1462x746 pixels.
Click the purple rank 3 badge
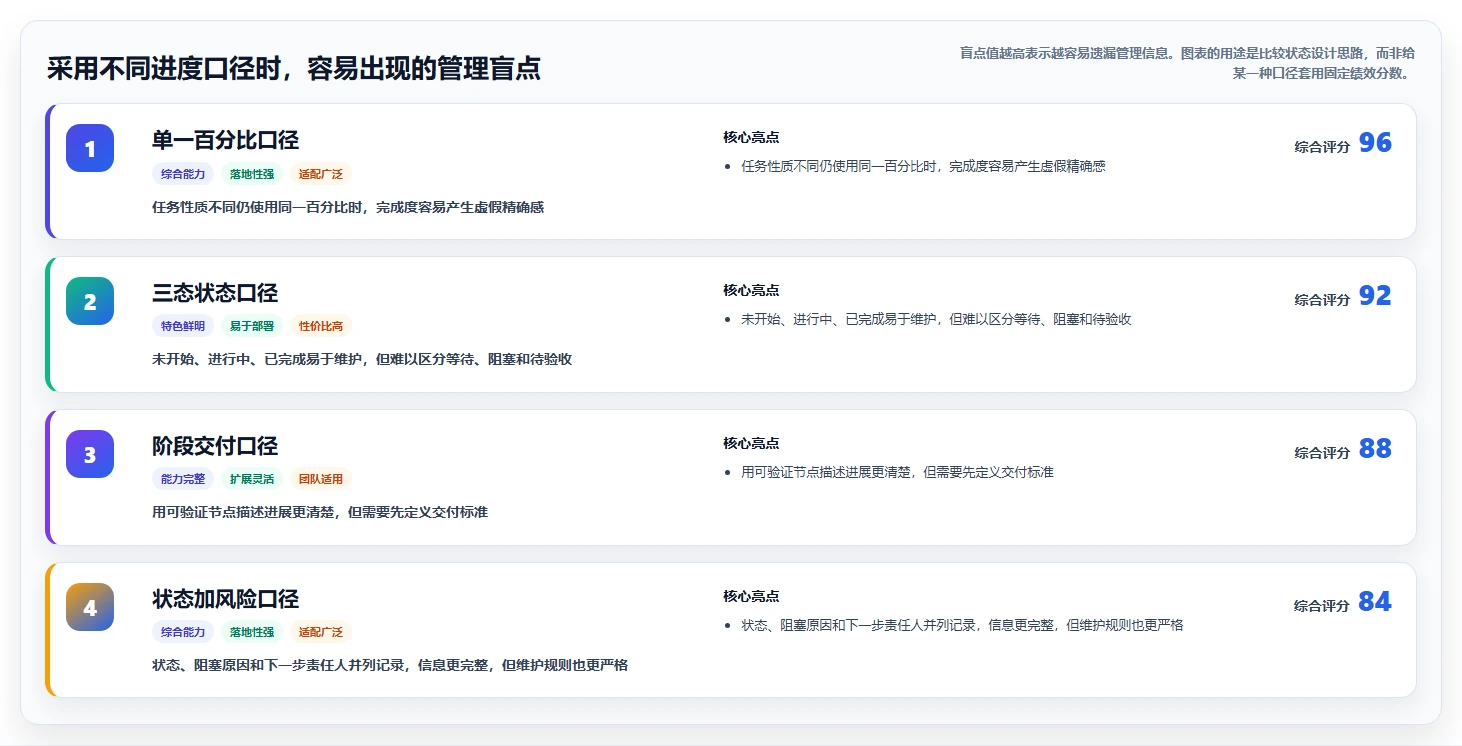coord(90,454)
